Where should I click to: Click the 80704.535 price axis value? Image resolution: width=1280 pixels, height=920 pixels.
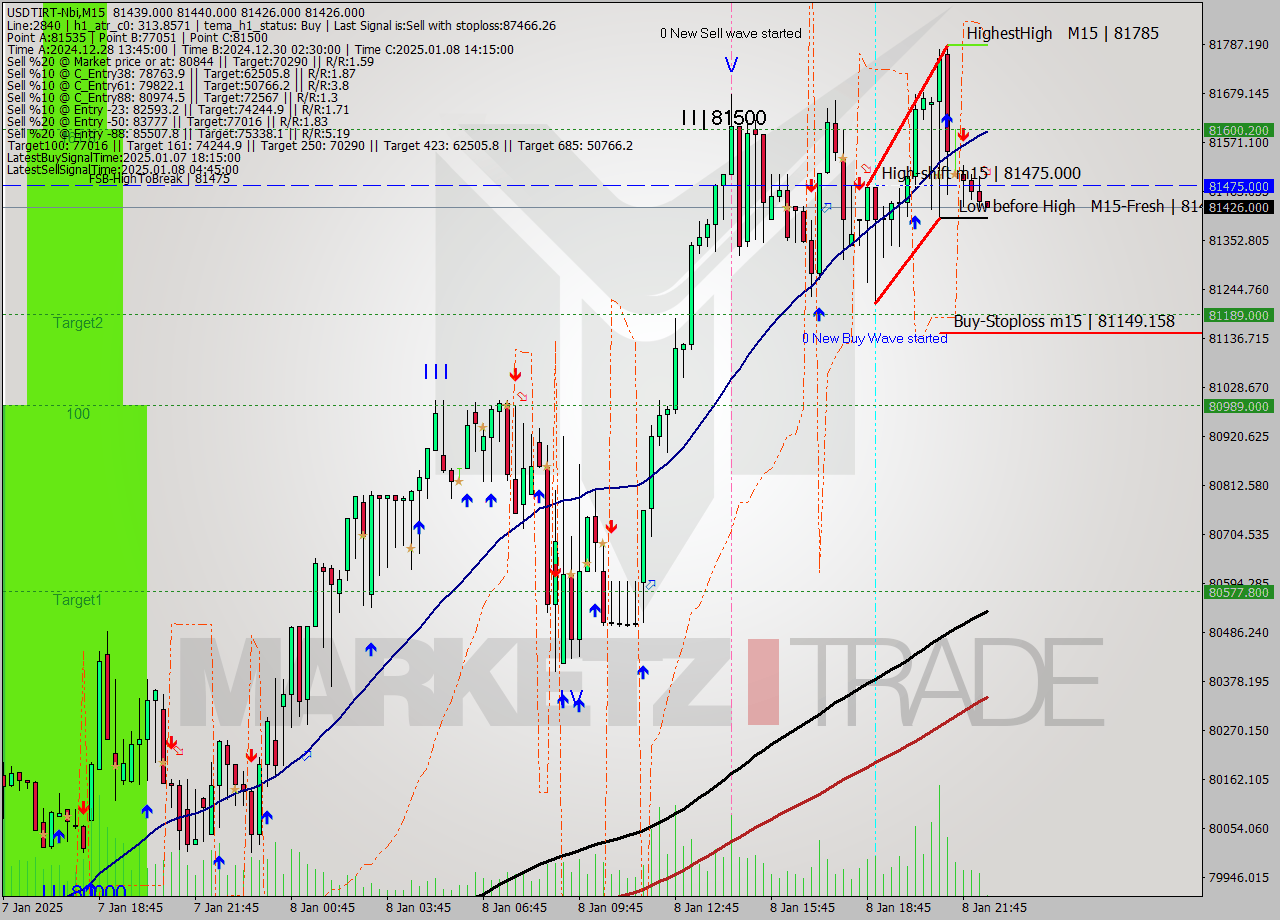[x=1239, y=534]
